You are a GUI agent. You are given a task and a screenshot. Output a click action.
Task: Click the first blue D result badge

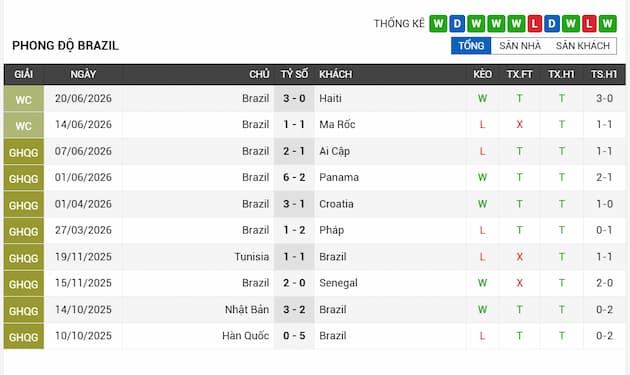coord(457,24)
